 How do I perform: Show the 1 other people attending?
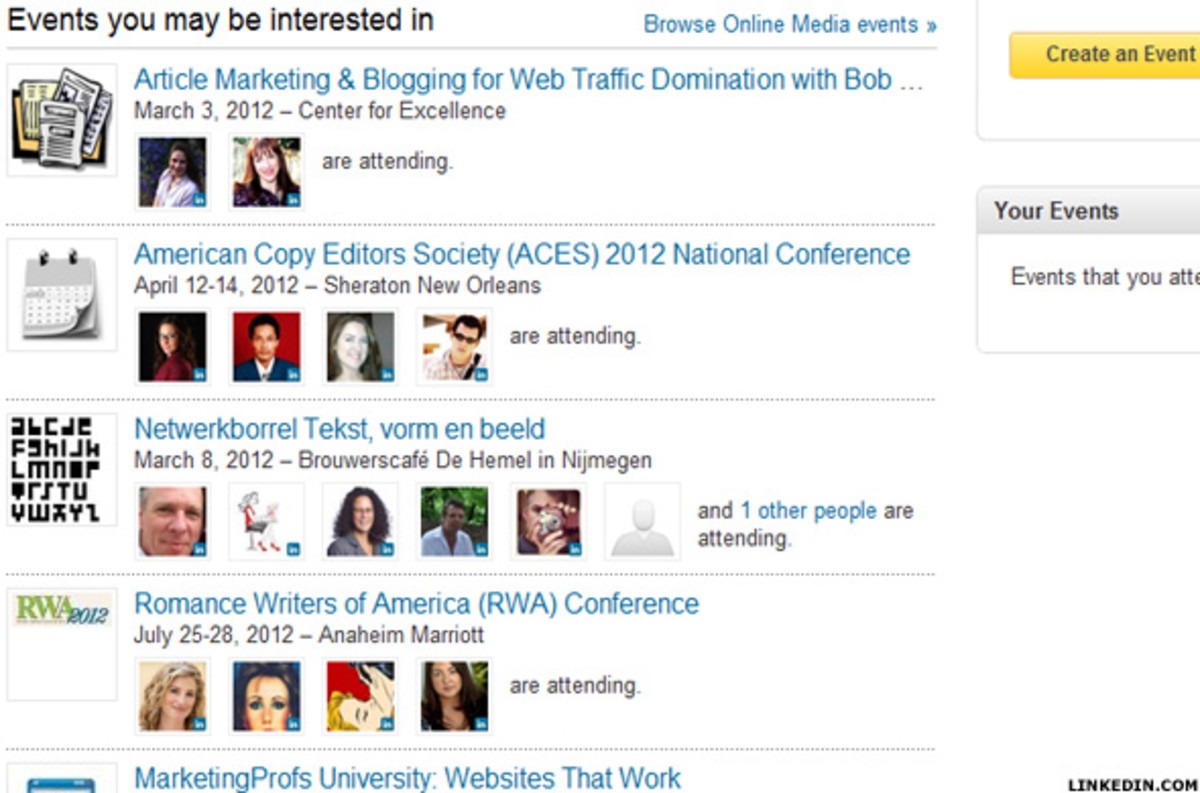tap(807, 511)
